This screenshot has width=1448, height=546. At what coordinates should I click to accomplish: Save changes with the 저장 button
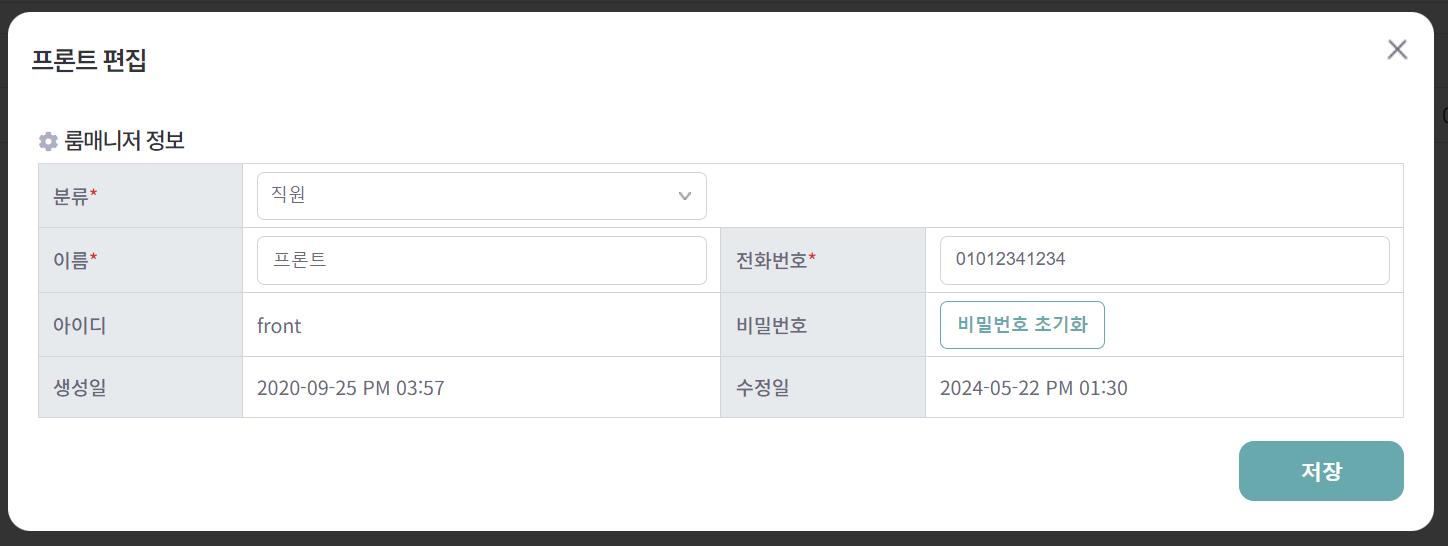(1320, 471)
